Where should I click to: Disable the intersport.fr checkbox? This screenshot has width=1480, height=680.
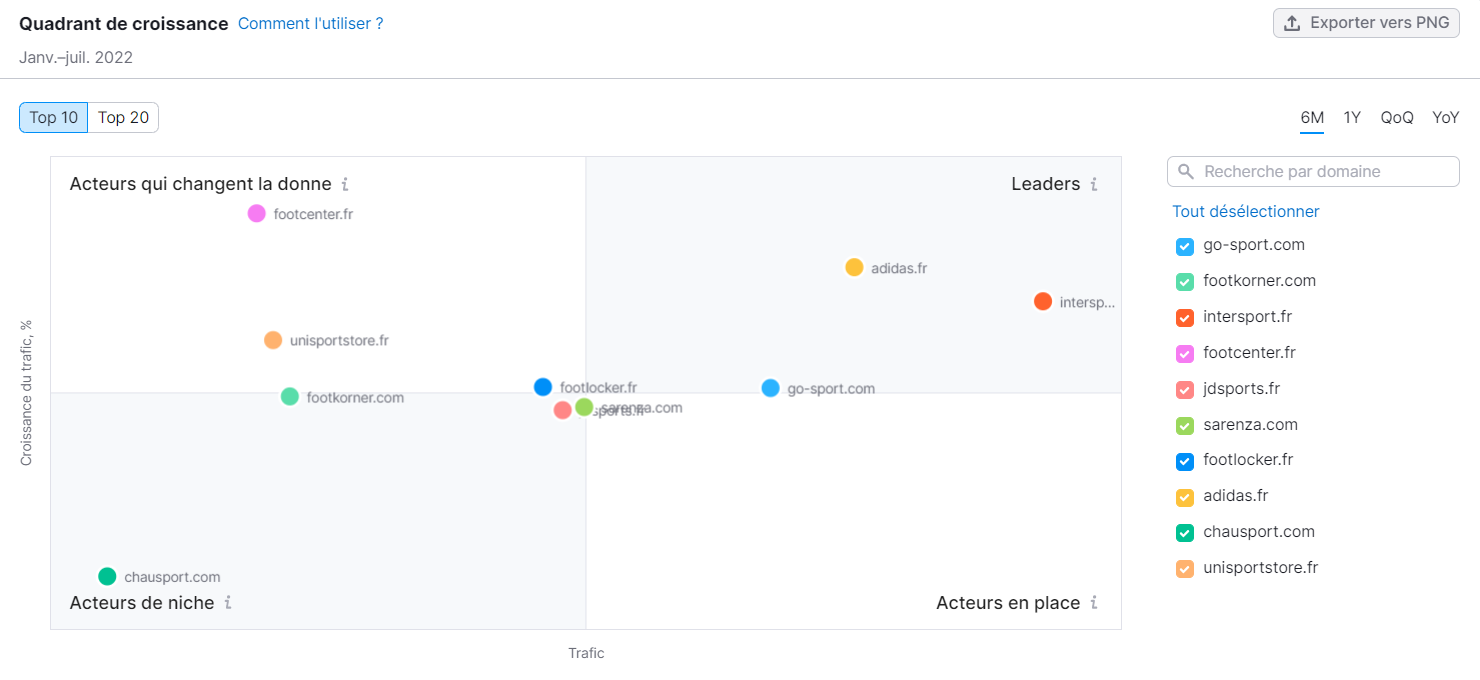[x=1184, y=317]
